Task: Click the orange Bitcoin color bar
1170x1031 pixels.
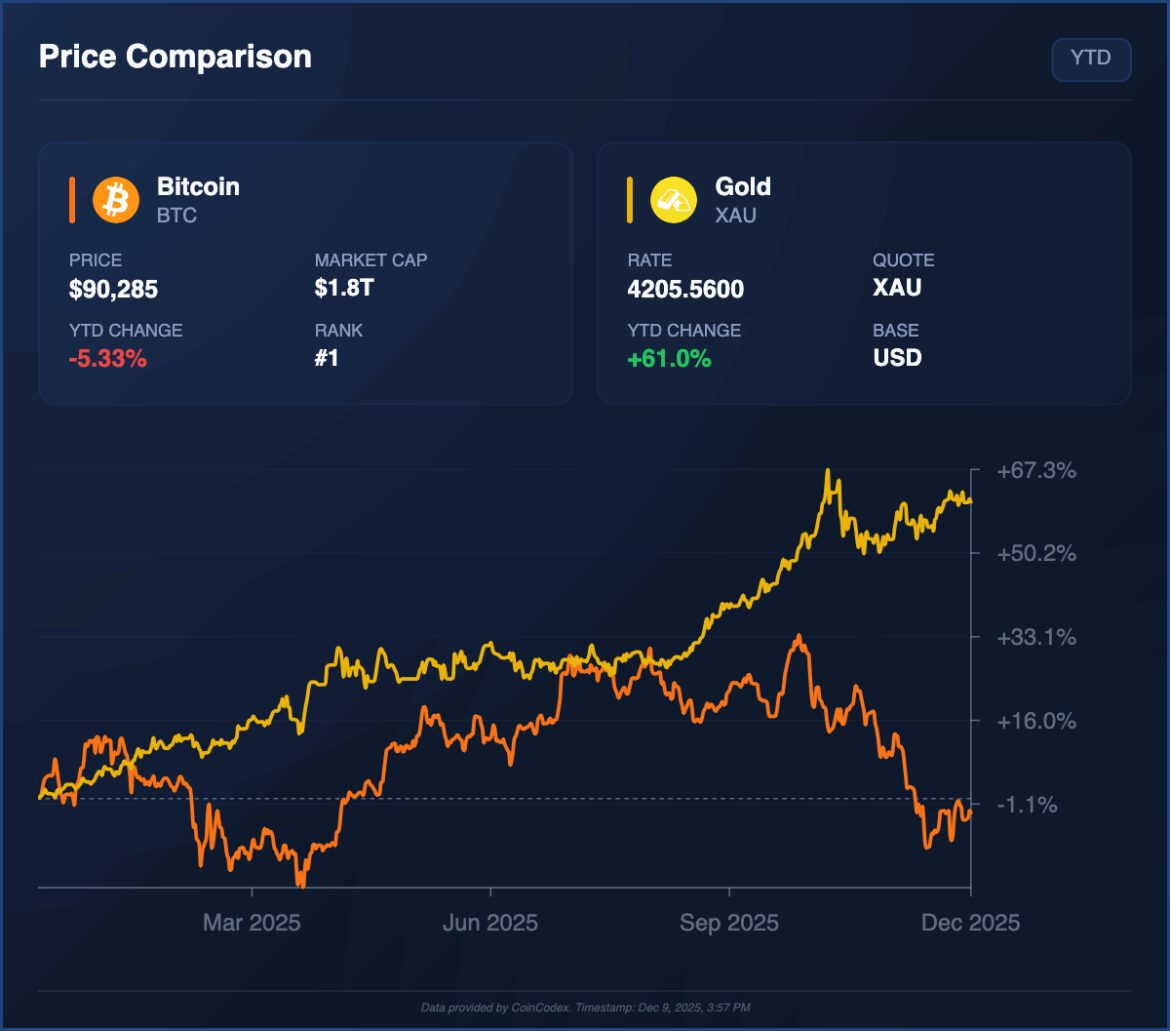Action: coord(73,199)
